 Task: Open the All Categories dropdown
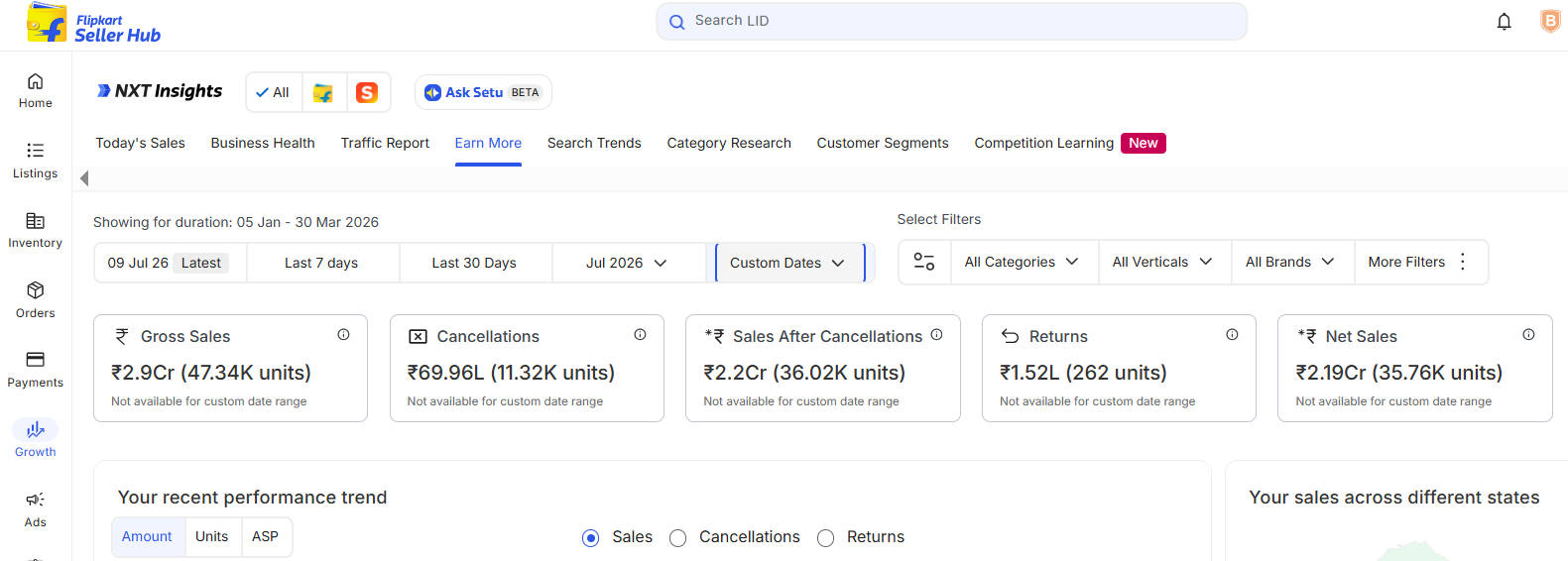click(1023, 262)
